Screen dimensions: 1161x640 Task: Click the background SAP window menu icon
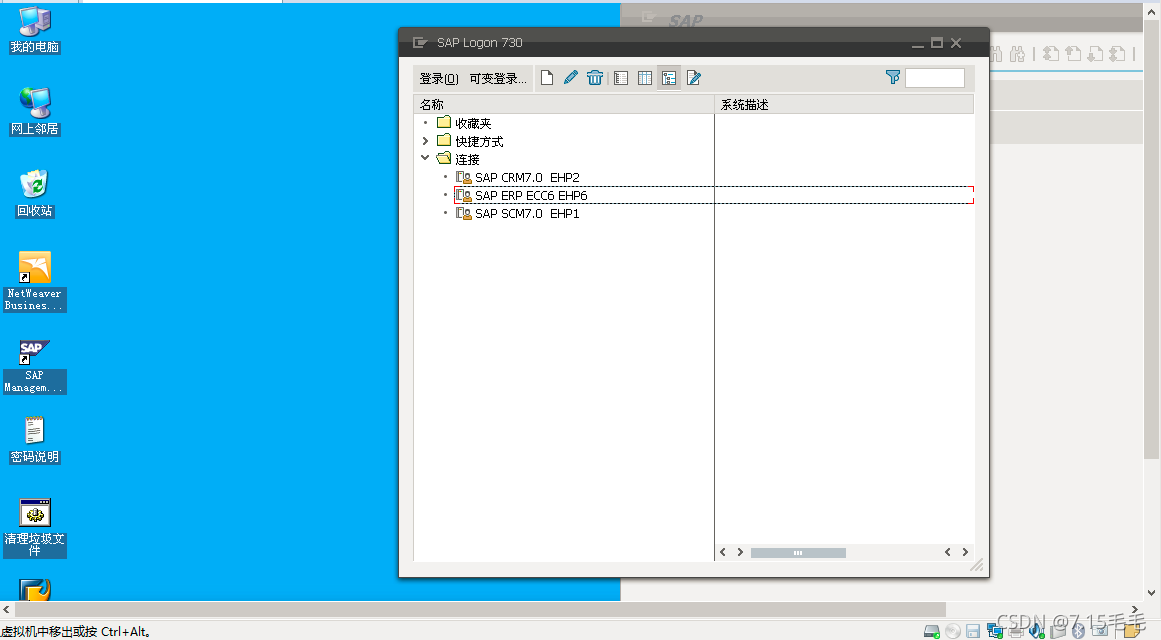[649, 17]
